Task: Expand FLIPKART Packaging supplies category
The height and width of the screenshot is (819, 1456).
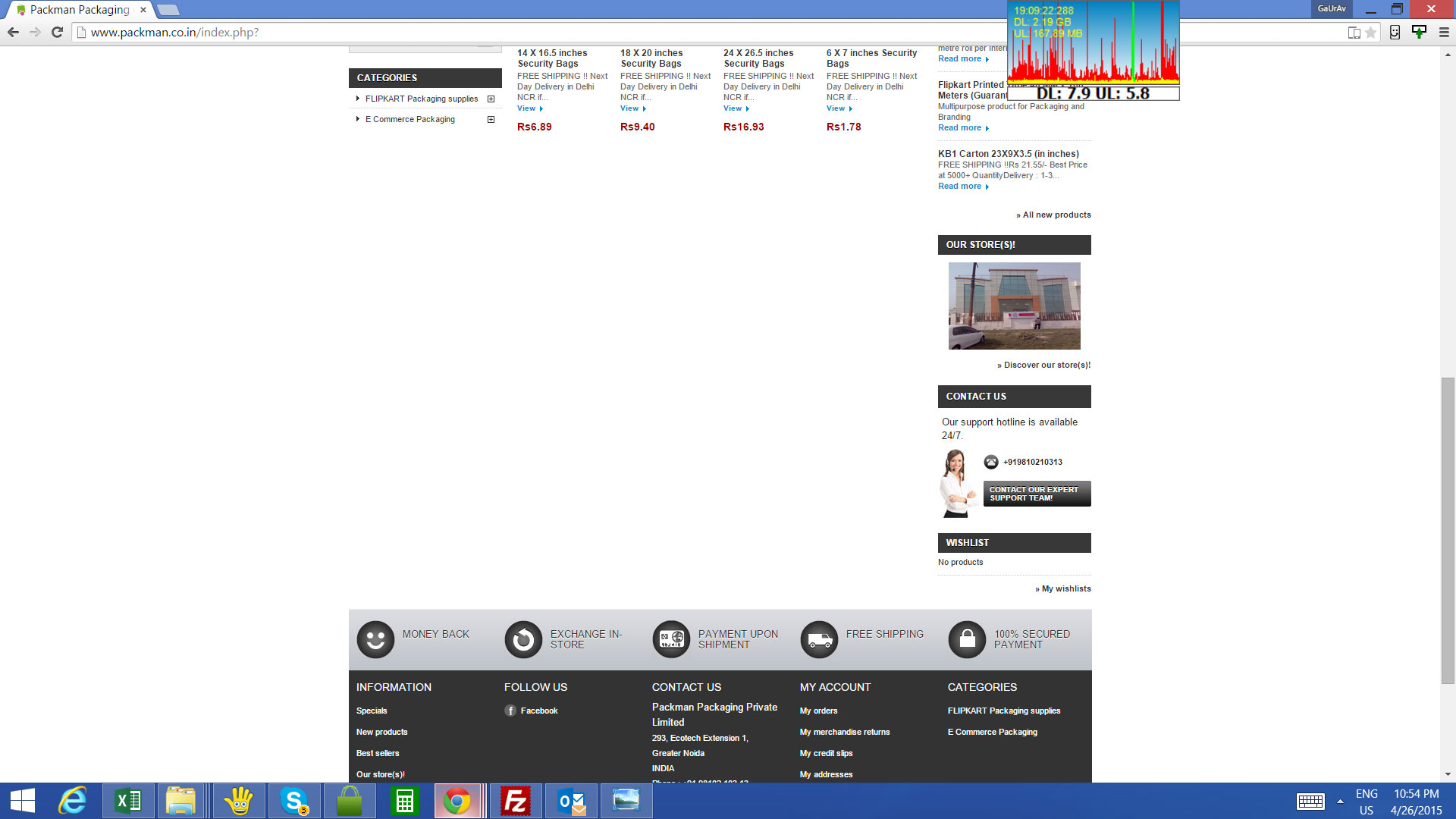Action: click(x=491, y=99)
